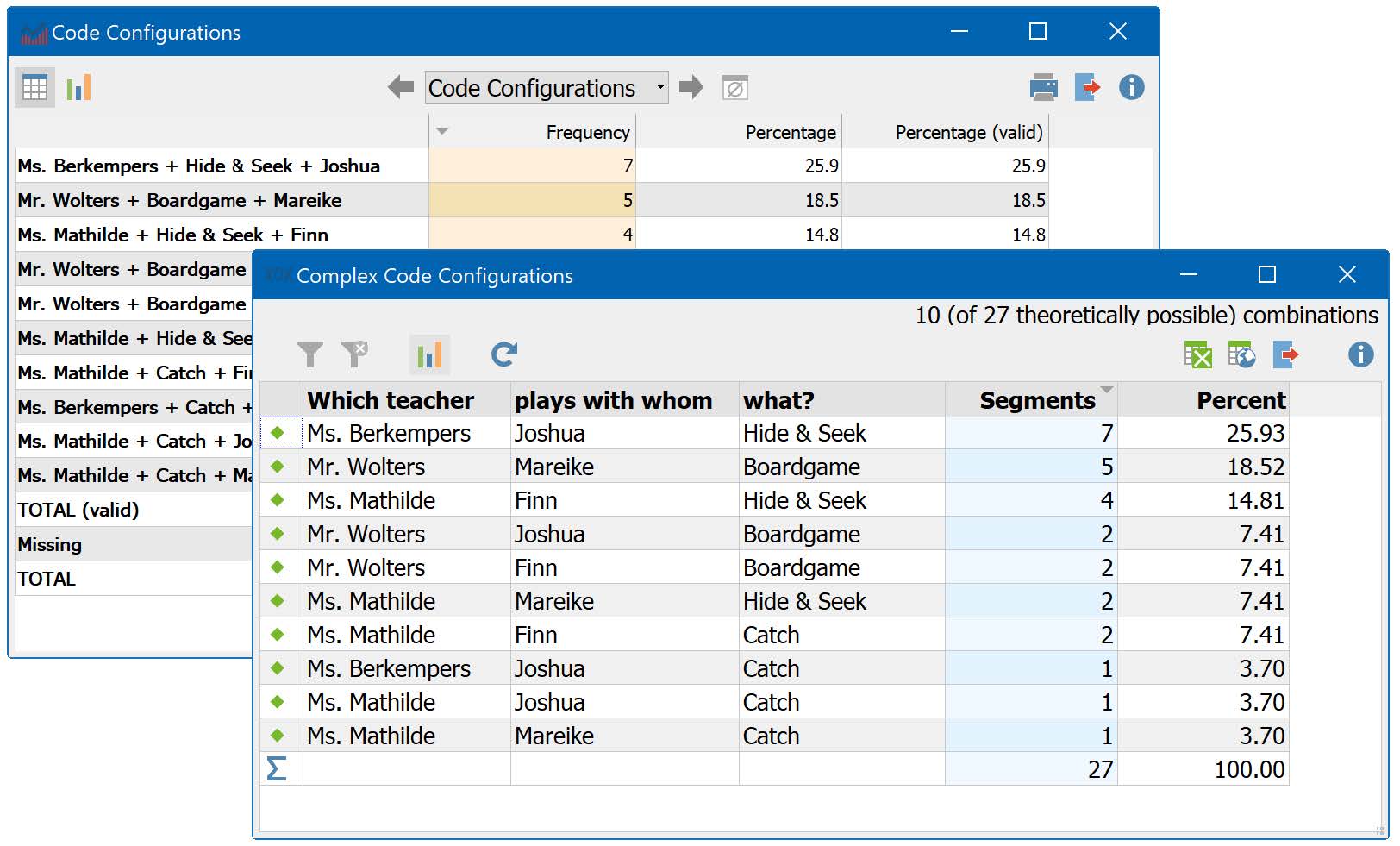Screen dimensions: 1400x846
Task: Go to previous table with left arrow
Action: click(x=401, y=87)
